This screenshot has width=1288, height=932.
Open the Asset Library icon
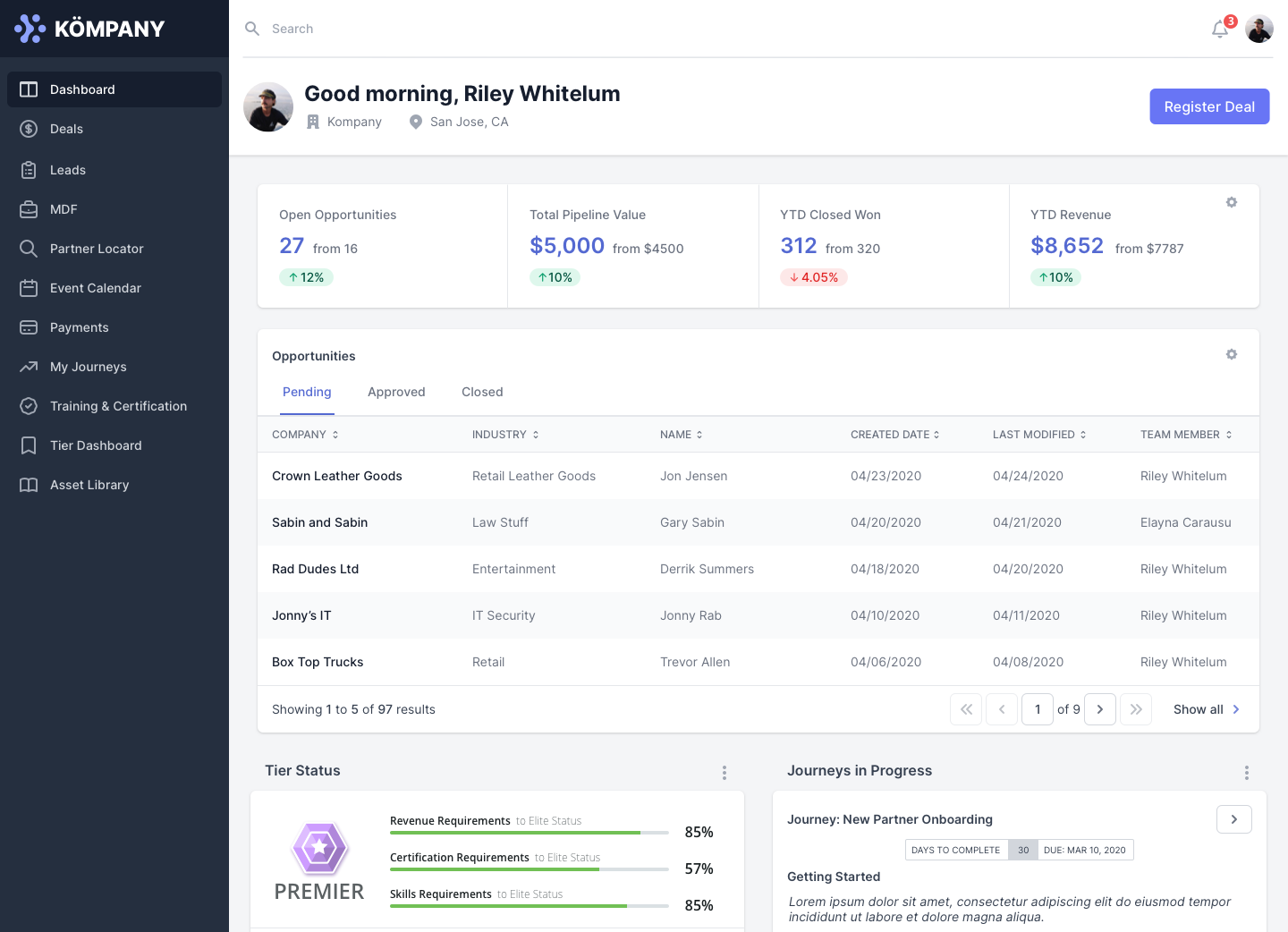coord(30,485)
